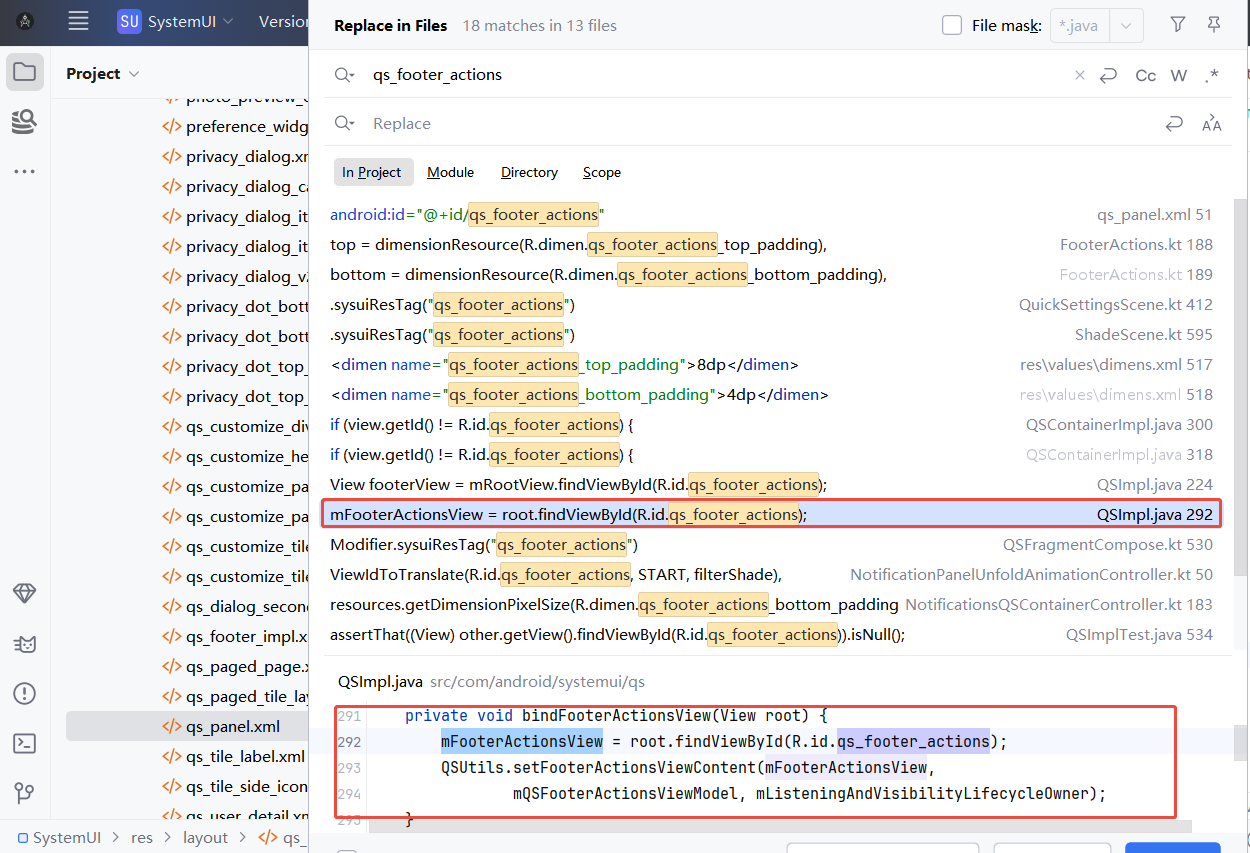Select the qs_panel.xml 51 result
1250x853 pixels.
coord(771,214)
